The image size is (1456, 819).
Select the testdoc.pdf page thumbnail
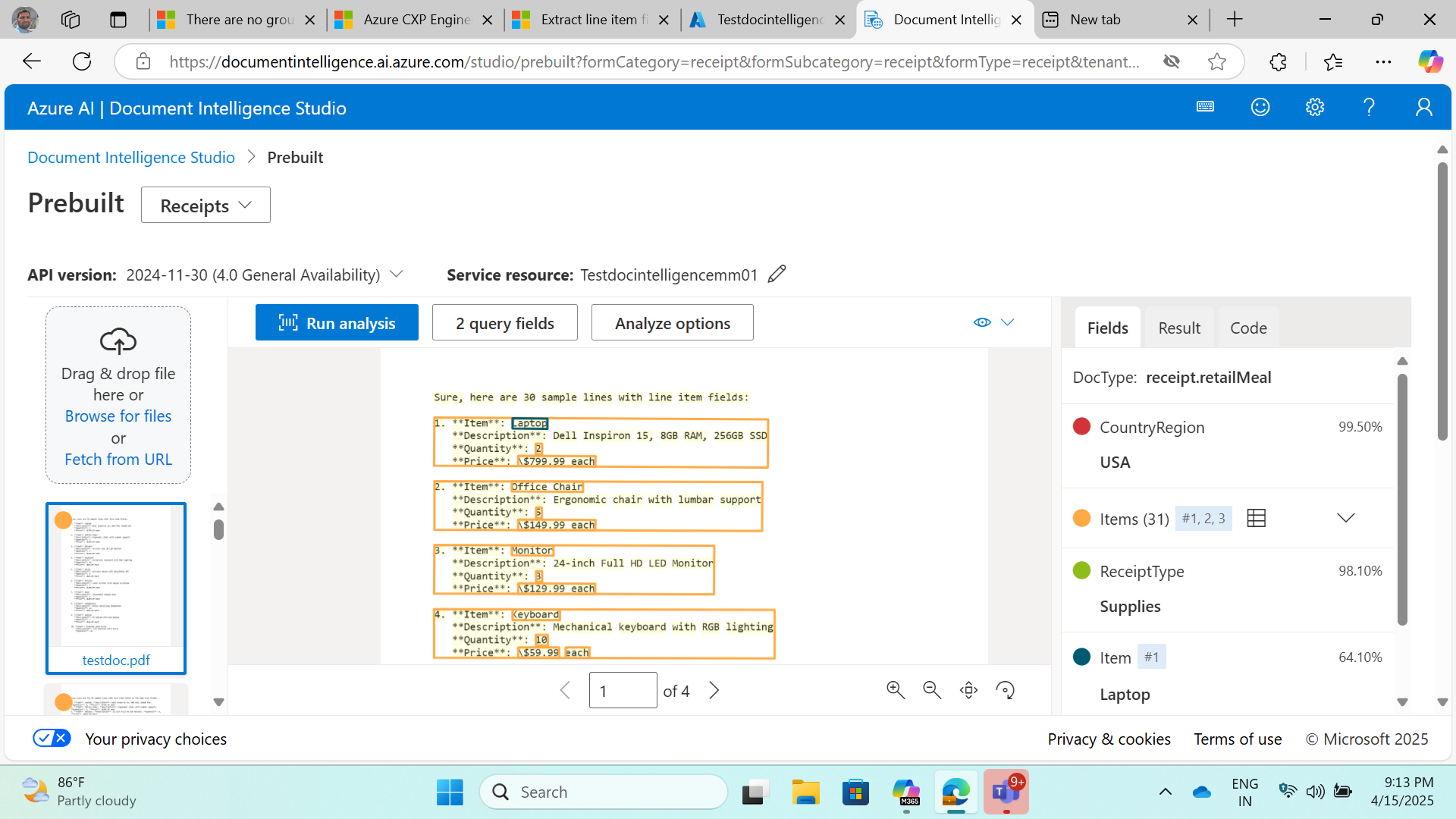click(x=116, y=588)
